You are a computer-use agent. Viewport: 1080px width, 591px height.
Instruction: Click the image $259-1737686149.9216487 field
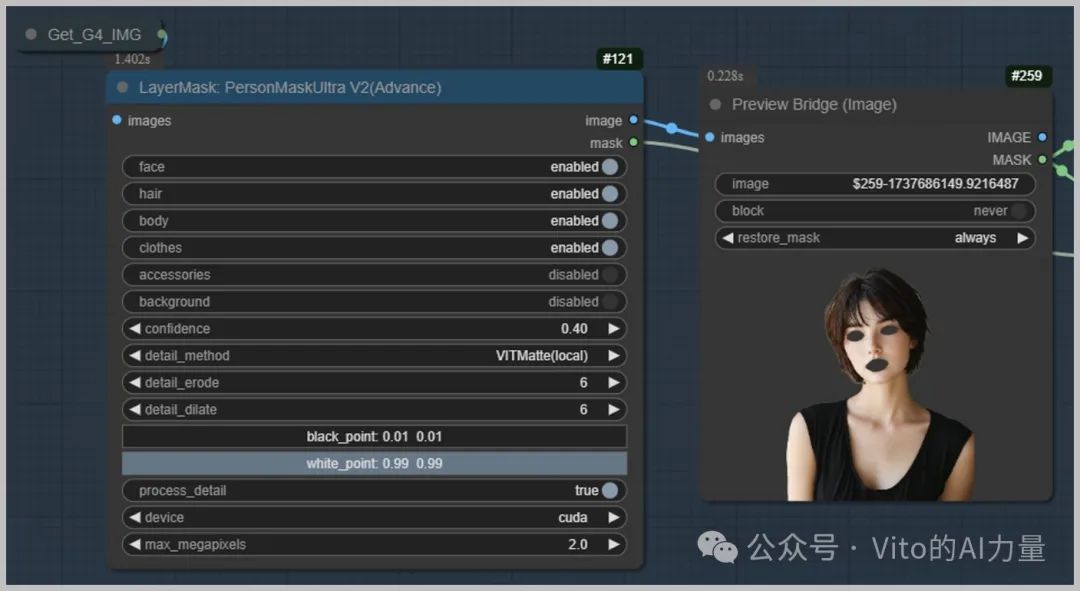click(x=875, y=184)
